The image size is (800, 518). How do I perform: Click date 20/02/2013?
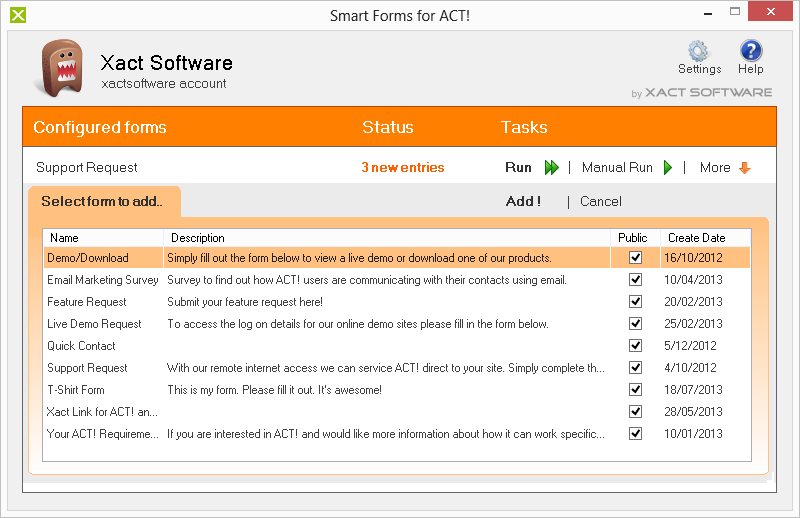click(693, 302)
